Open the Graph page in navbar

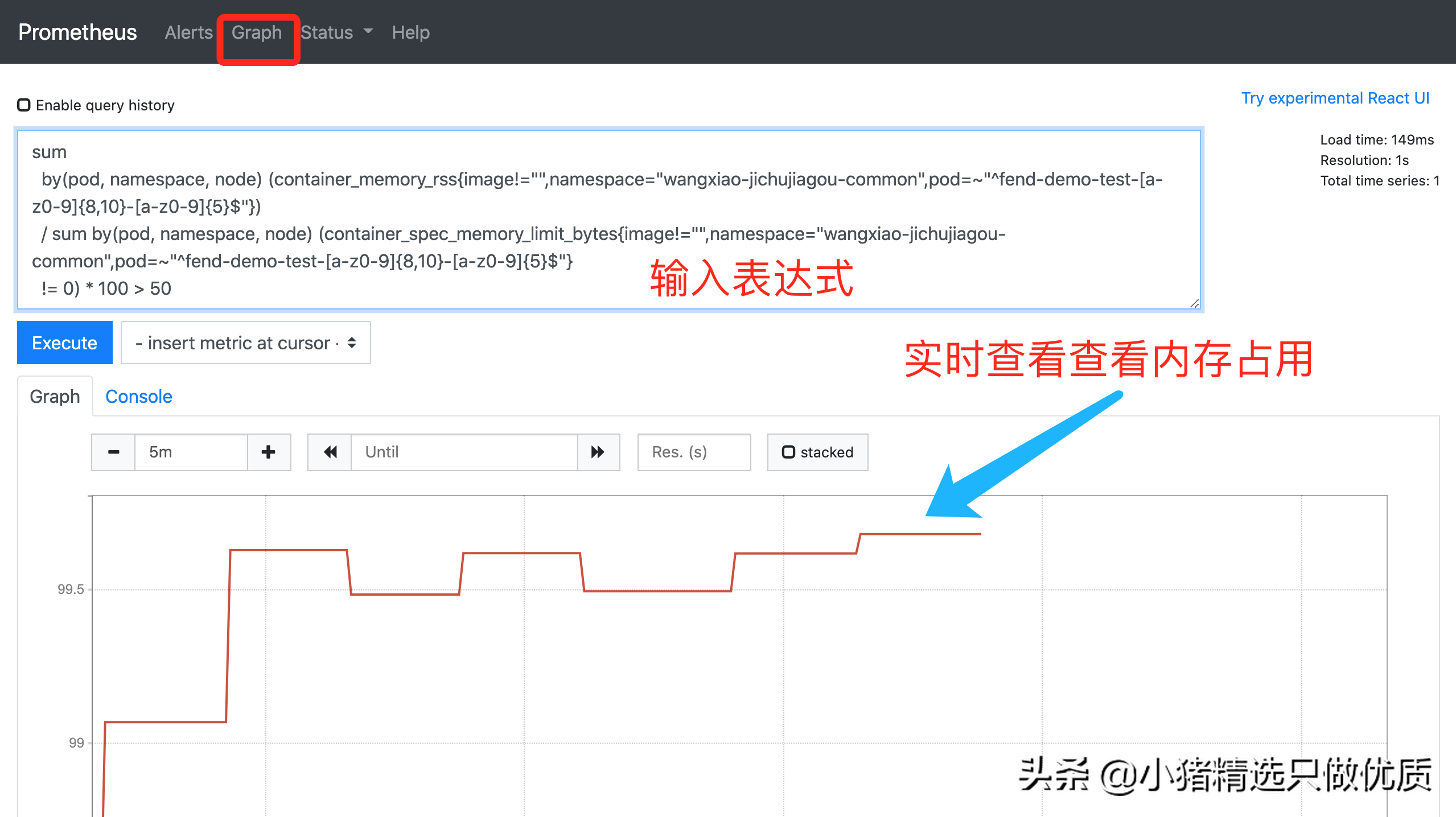[257, 32]
